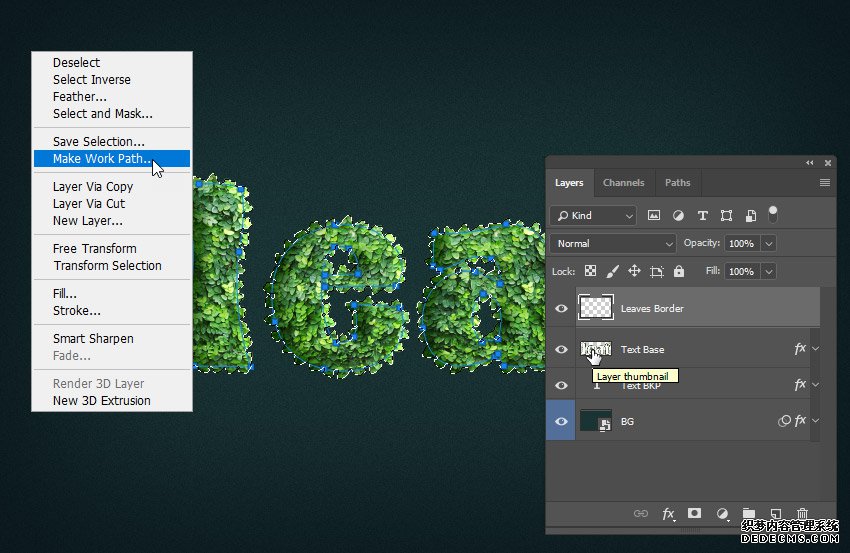Choose New Layer... menu item
This screenshot has width=850, height=553.
click(x=112, y=221)
